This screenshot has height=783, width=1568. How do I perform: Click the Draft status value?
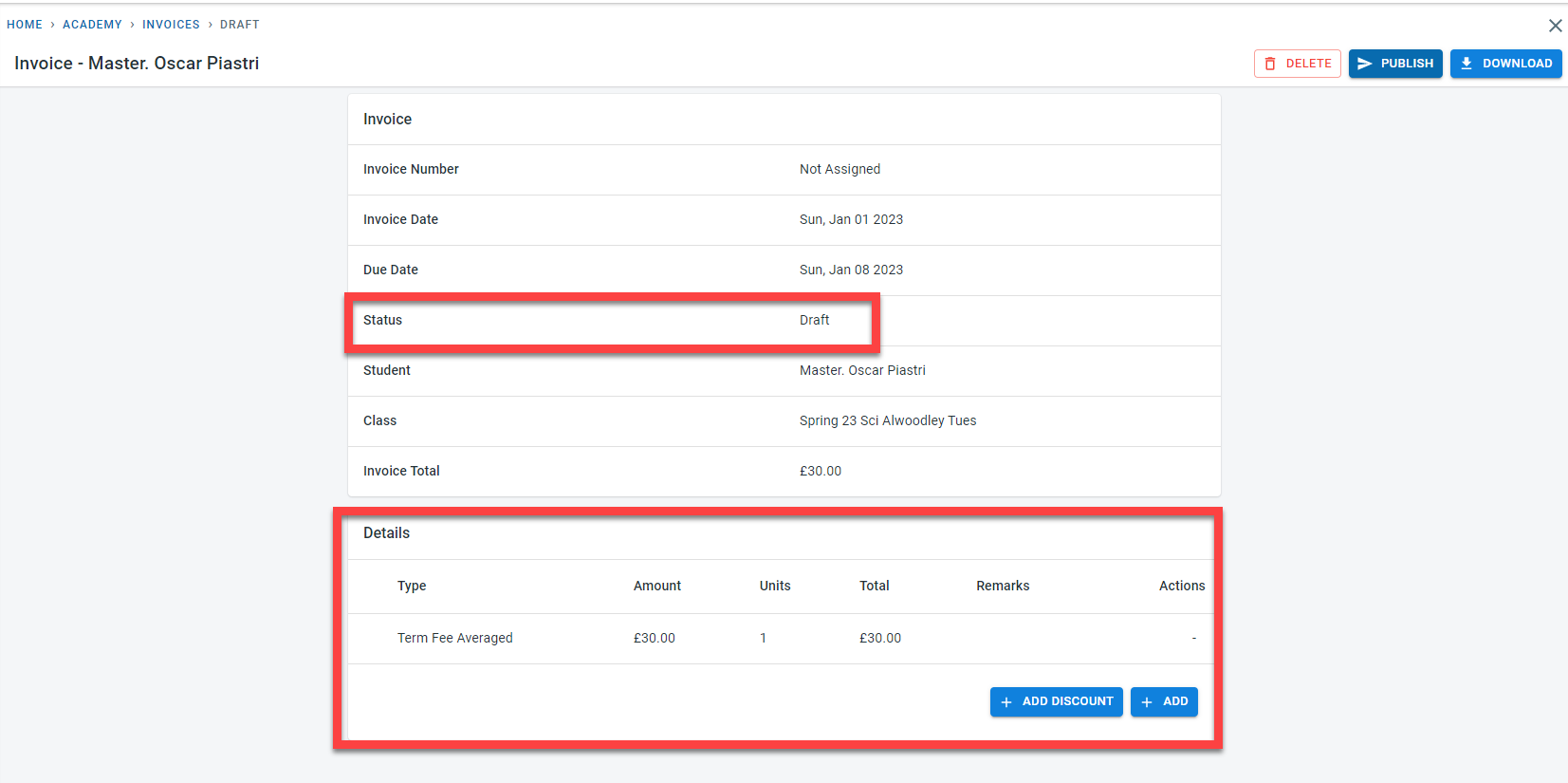pos(814,320)
